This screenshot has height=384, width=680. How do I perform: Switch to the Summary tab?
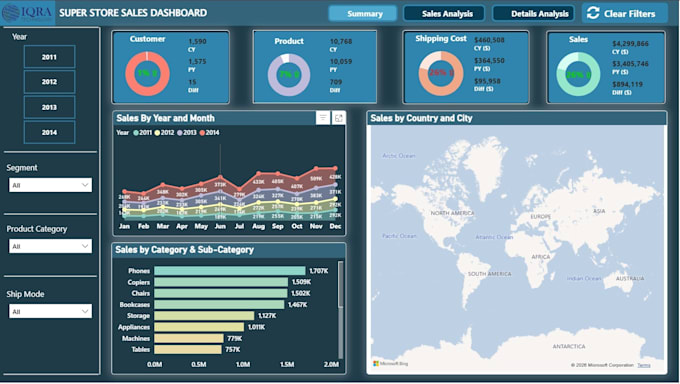pyautogui.click(x=363, y=13)
